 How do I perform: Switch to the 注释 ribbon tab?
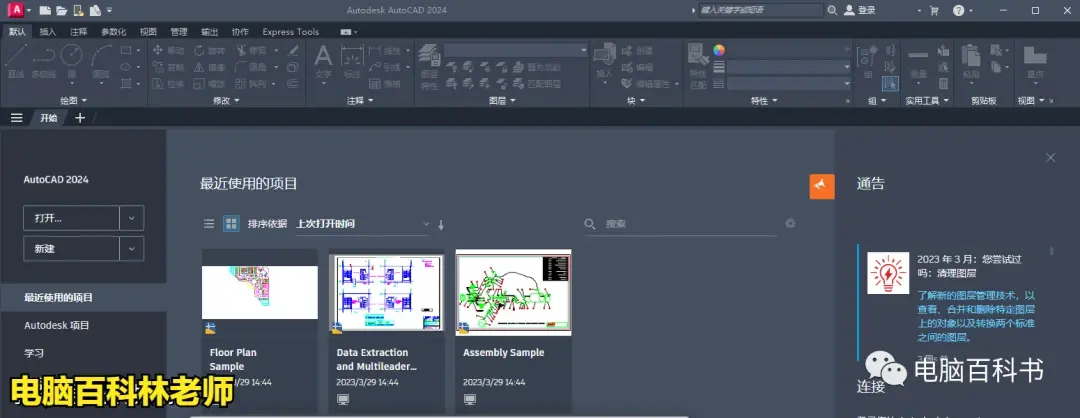coord(79,32)
